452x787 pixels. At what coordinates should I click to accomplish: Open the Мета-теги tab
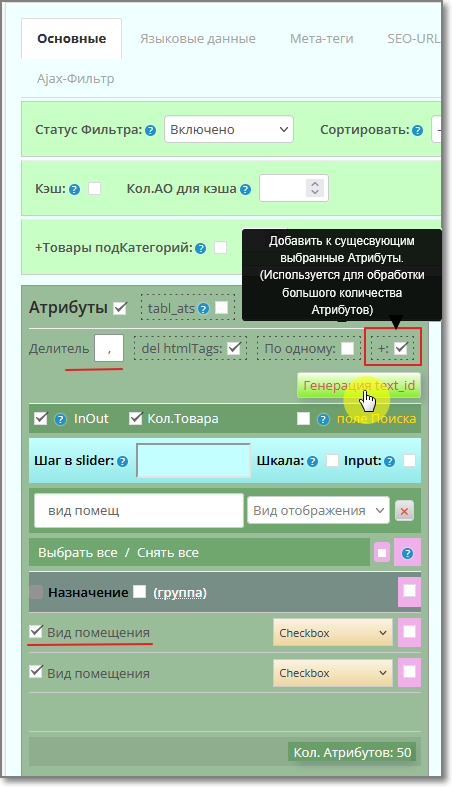point(322,39)
